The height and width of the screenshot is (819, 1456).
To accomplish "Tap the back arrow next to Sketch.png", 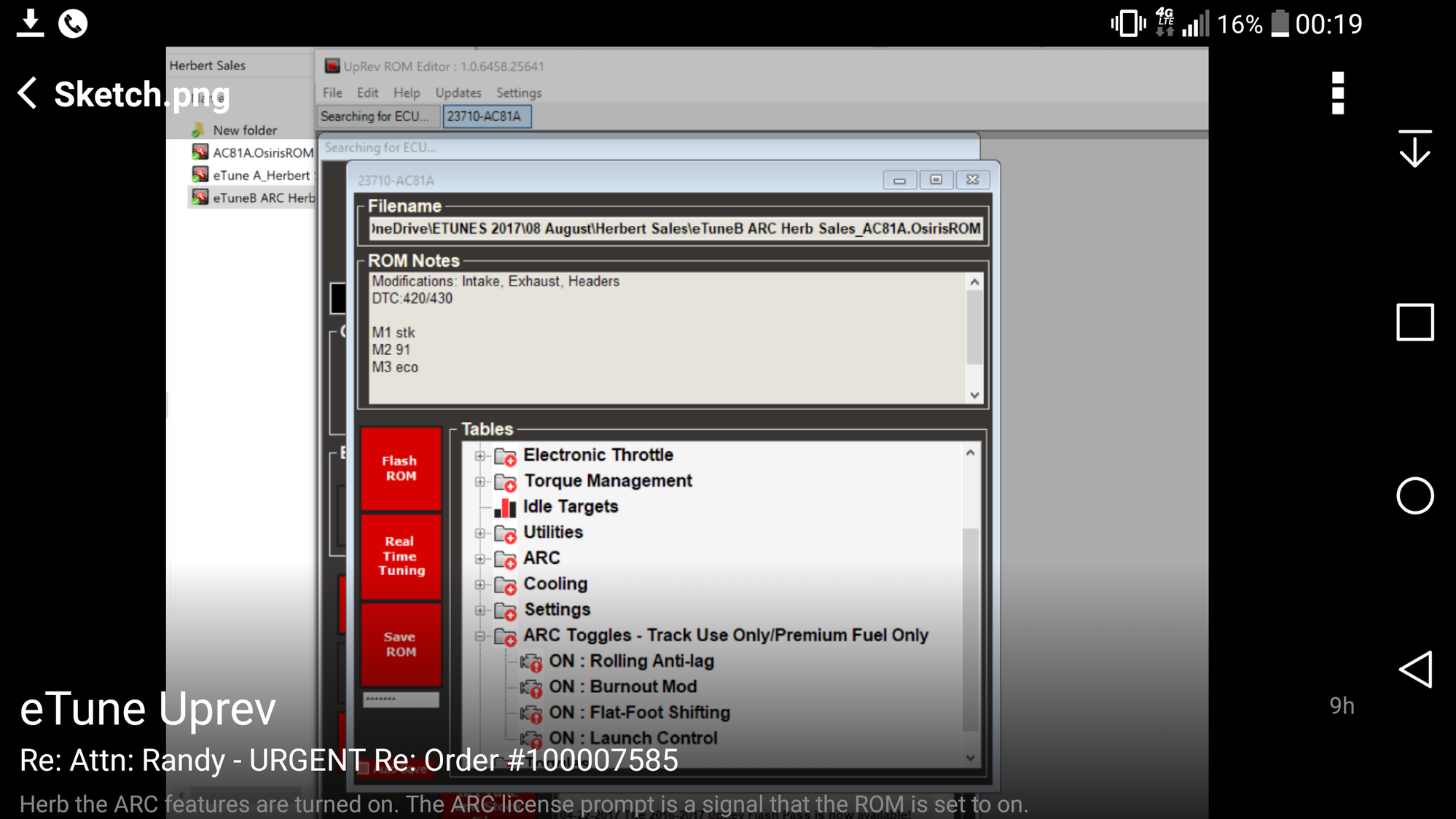I will click(x=28, y=93).
